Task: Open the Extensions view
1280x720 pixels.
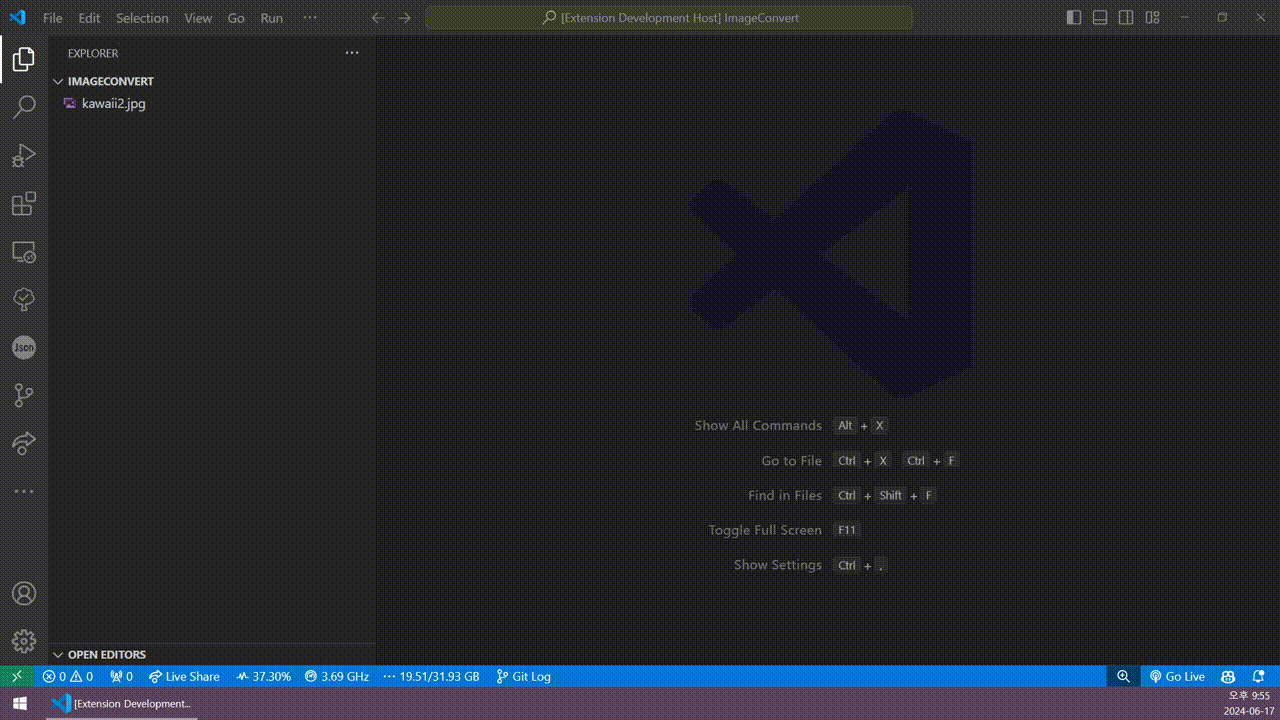Action: [24, 204]
